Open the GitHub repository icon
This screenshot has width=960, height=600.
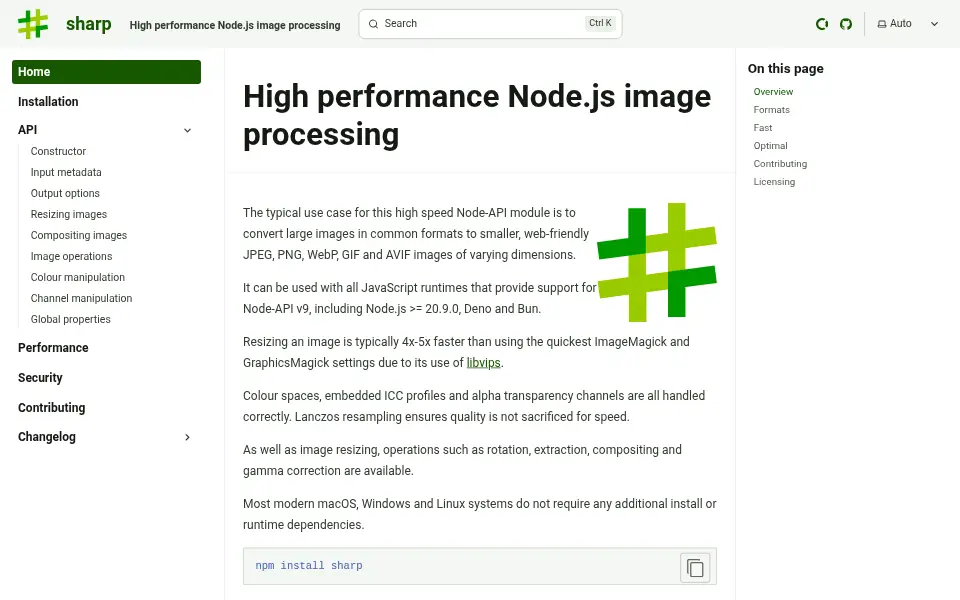click(x=846, y=24)
